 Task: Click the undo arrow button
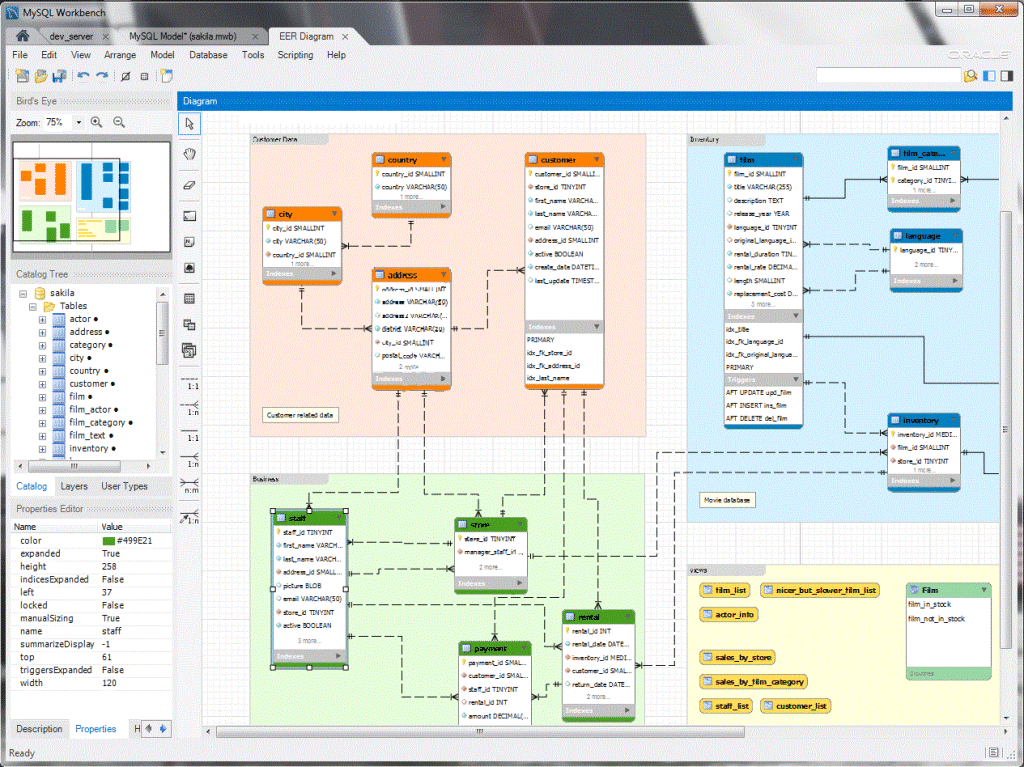(83, 76)
